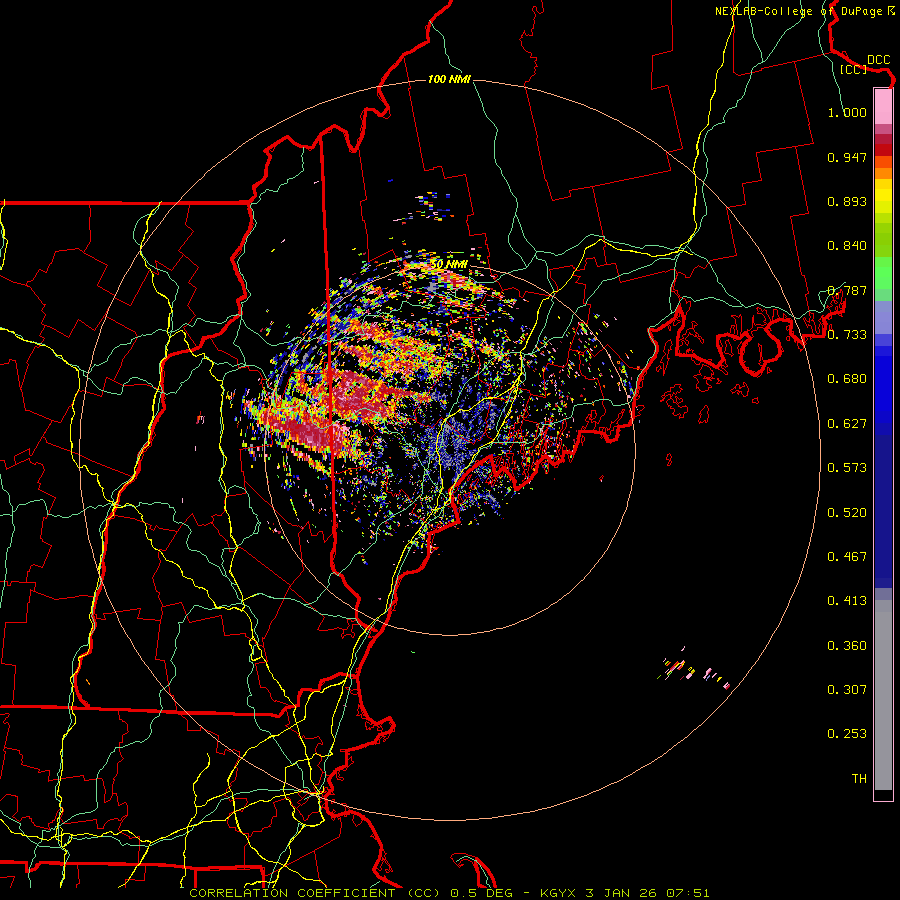Click the 50 NMI range ring label

(x=449, y=264)
